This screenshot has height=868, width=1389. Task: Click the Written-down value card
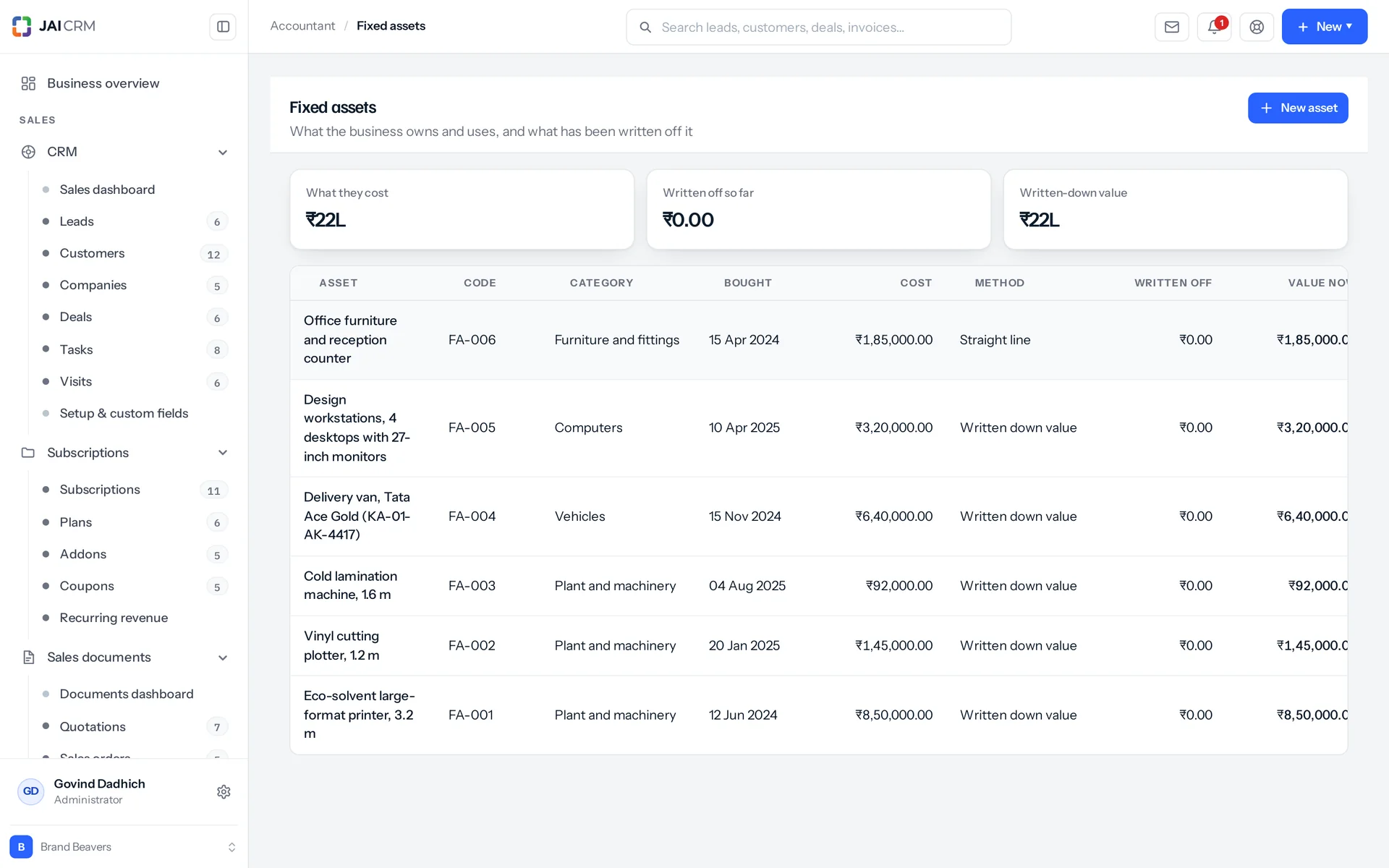coord(1175,209)
